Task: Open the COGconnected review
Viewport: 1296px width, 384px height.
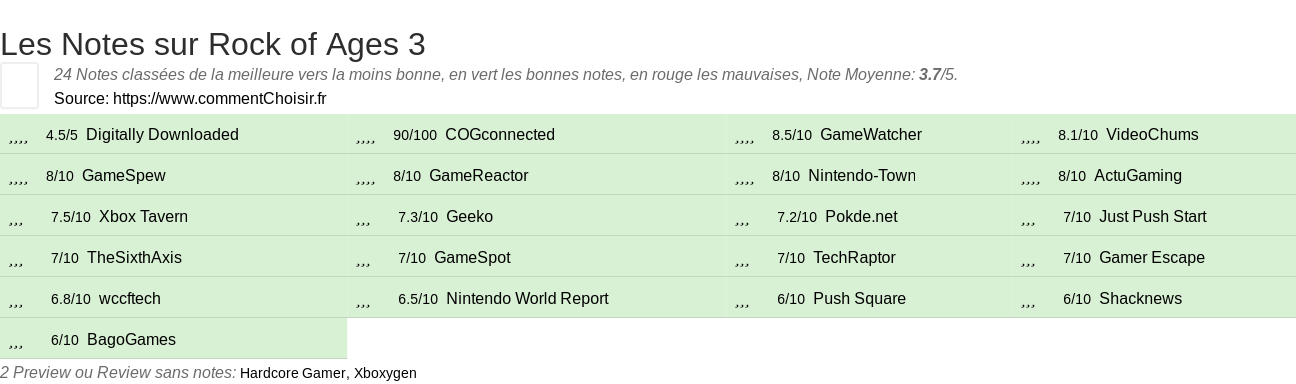Action: (x=500, y=134)
